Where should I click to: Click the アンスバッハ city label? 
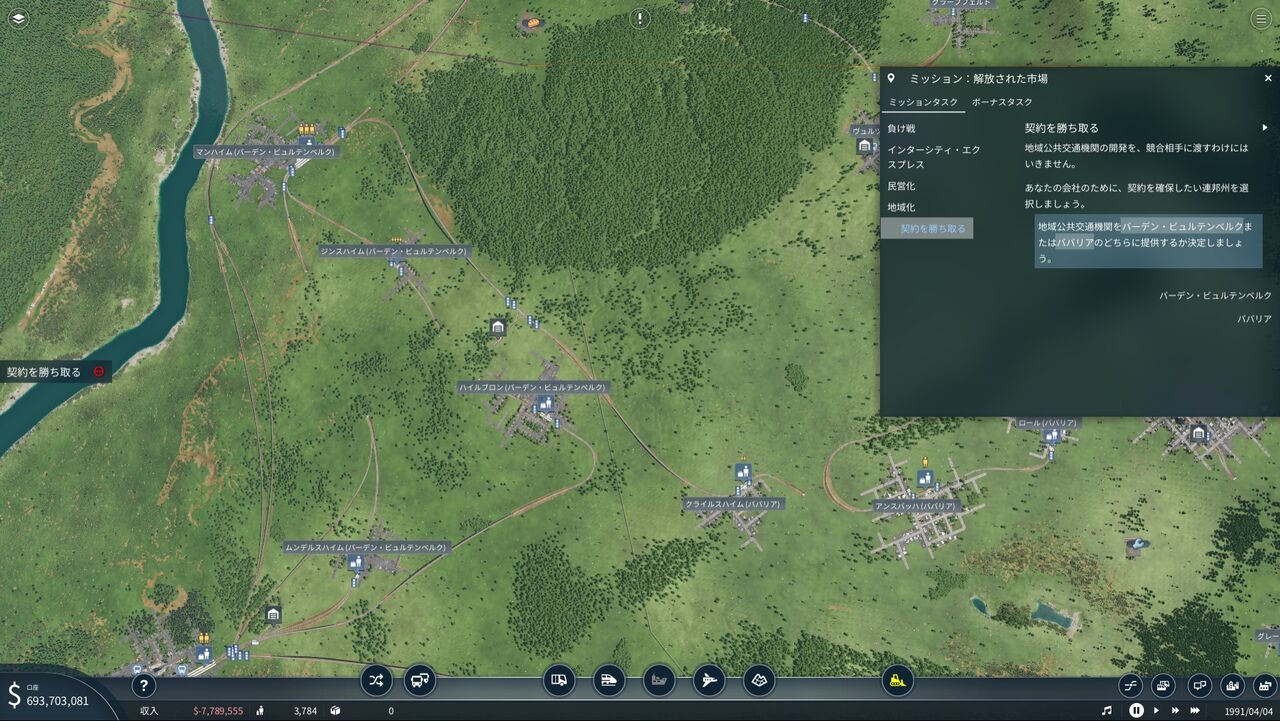click(x=916, y=507)
